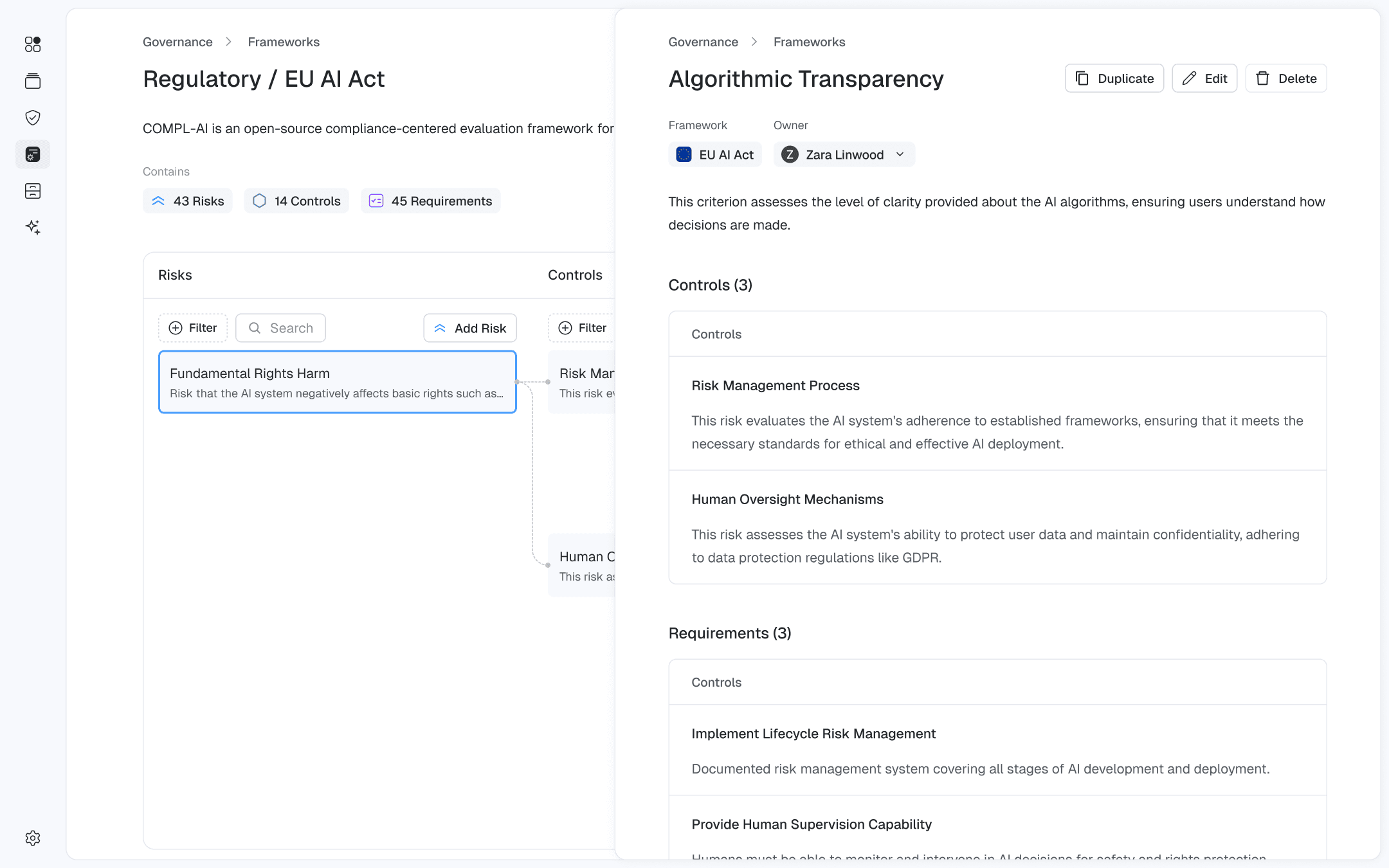
Task: Delete the Algorithmic Transparency item
Action: [1286, 78]
